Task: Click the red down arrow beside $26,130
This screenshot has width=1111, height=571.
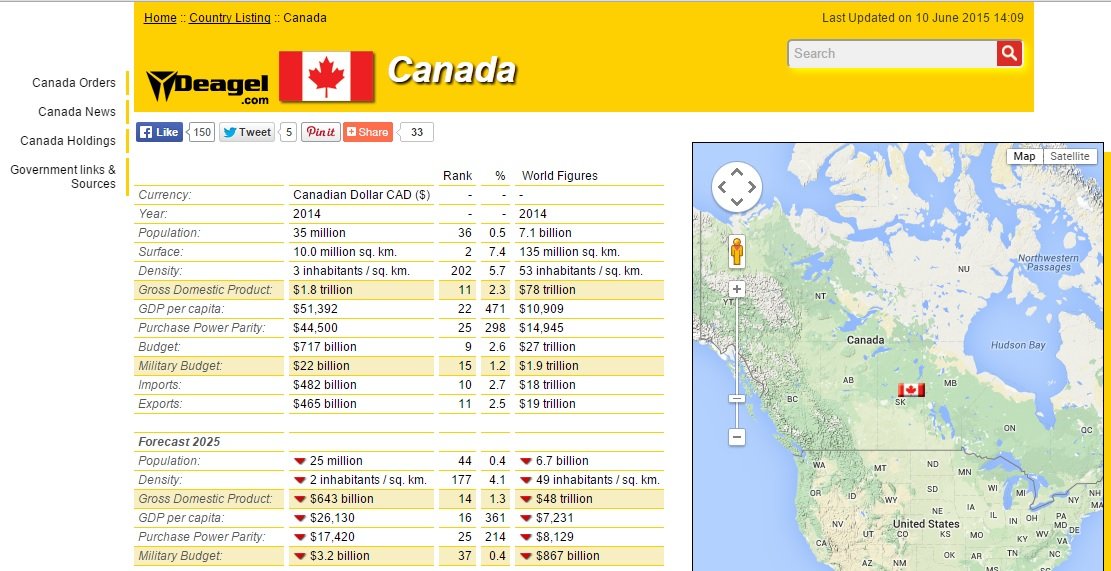Action: coord(299,519)
